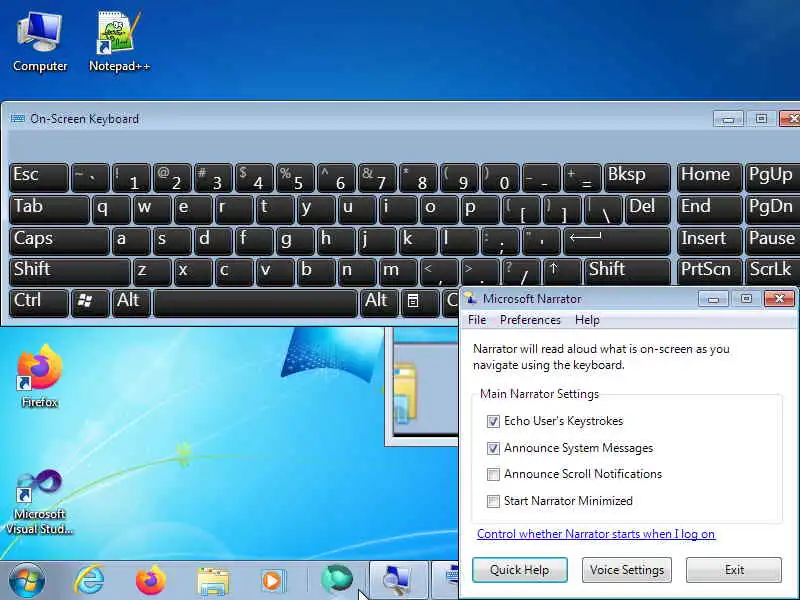Toggle the Ctrl key on keyboard

[x=38, y=303]
